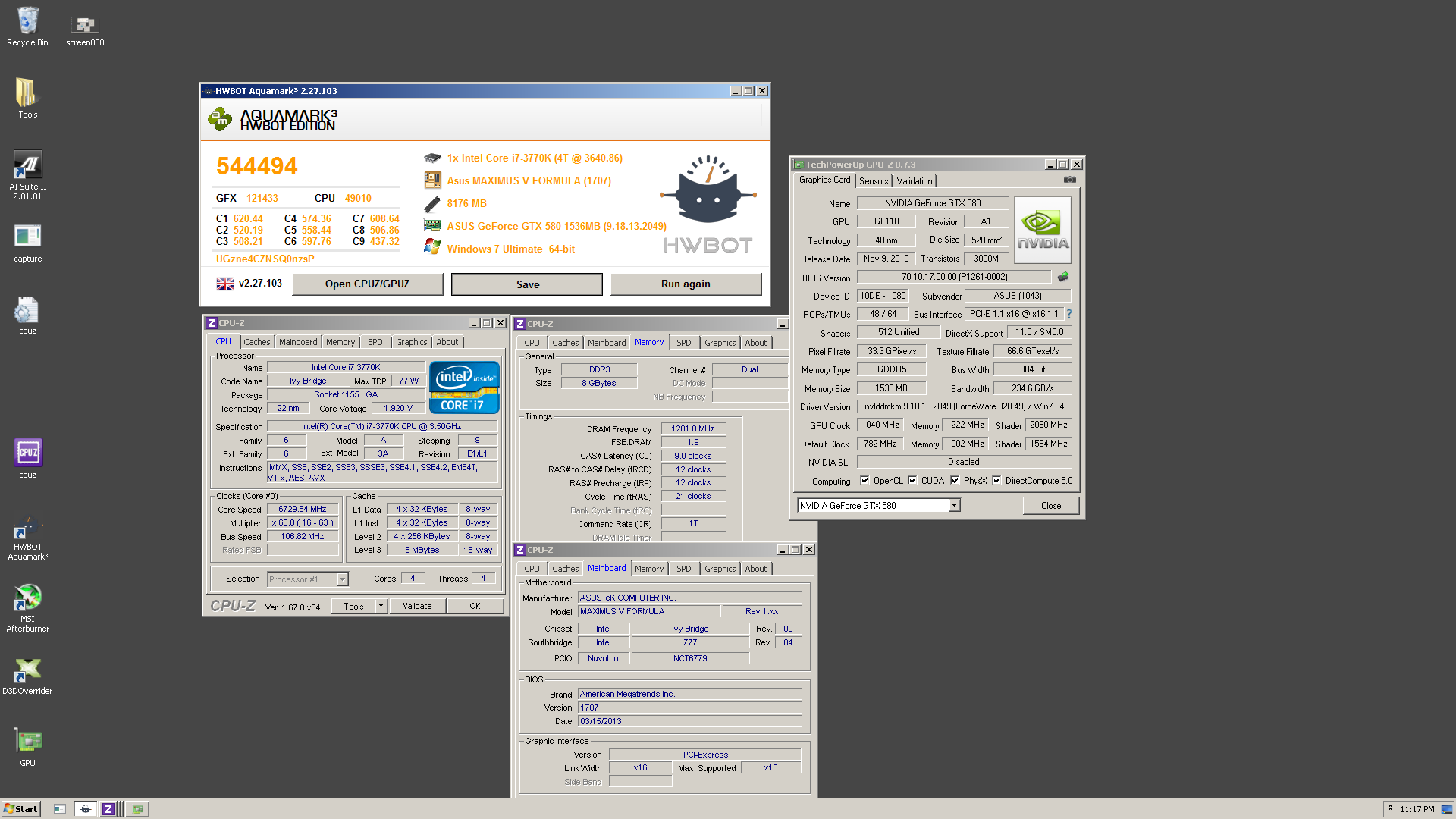The height and width of the screenshot is (819, 1456).
Task: Open the Windows Start menu
Action: click(x=20, y=809)
